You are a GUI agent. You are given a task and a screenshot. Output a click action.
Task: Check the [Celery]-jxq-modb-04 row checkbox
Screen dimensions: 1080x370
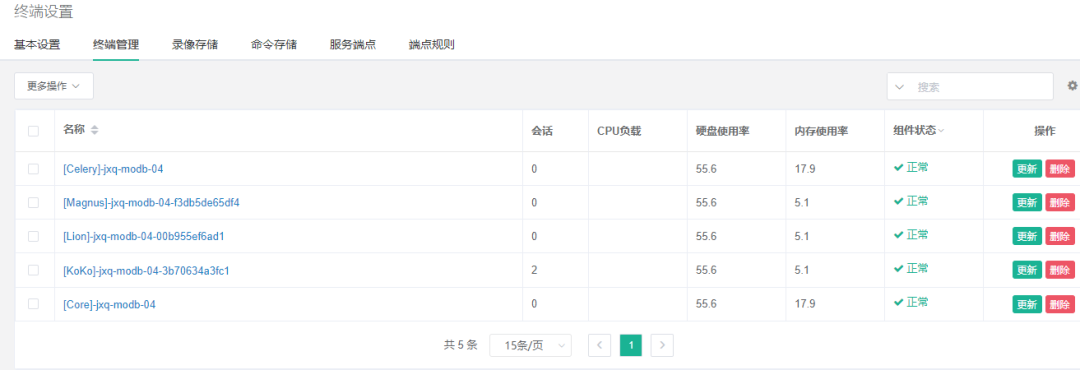(34, 169)
